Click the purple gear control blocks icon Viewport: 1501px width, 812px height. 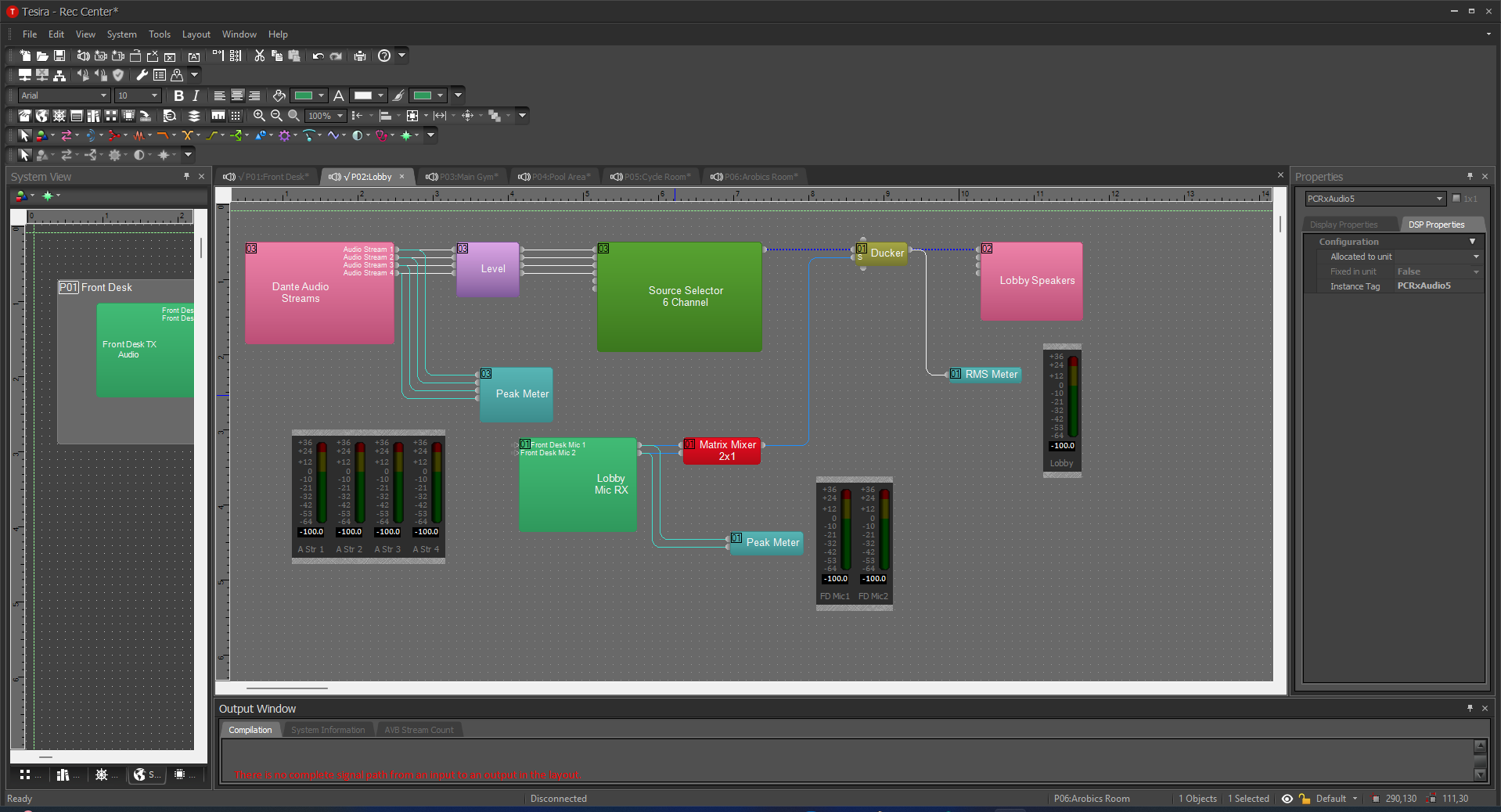tap(284, 135)
